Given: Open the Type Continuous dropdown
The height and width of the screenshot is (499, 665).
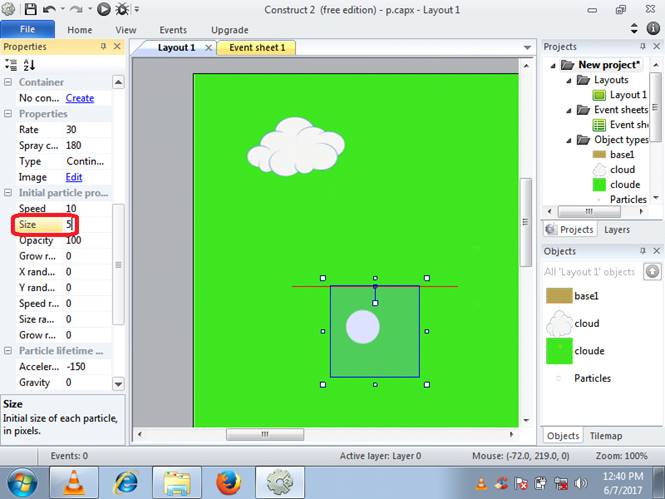Looking at the screenshot, I should tap(88, 161).
